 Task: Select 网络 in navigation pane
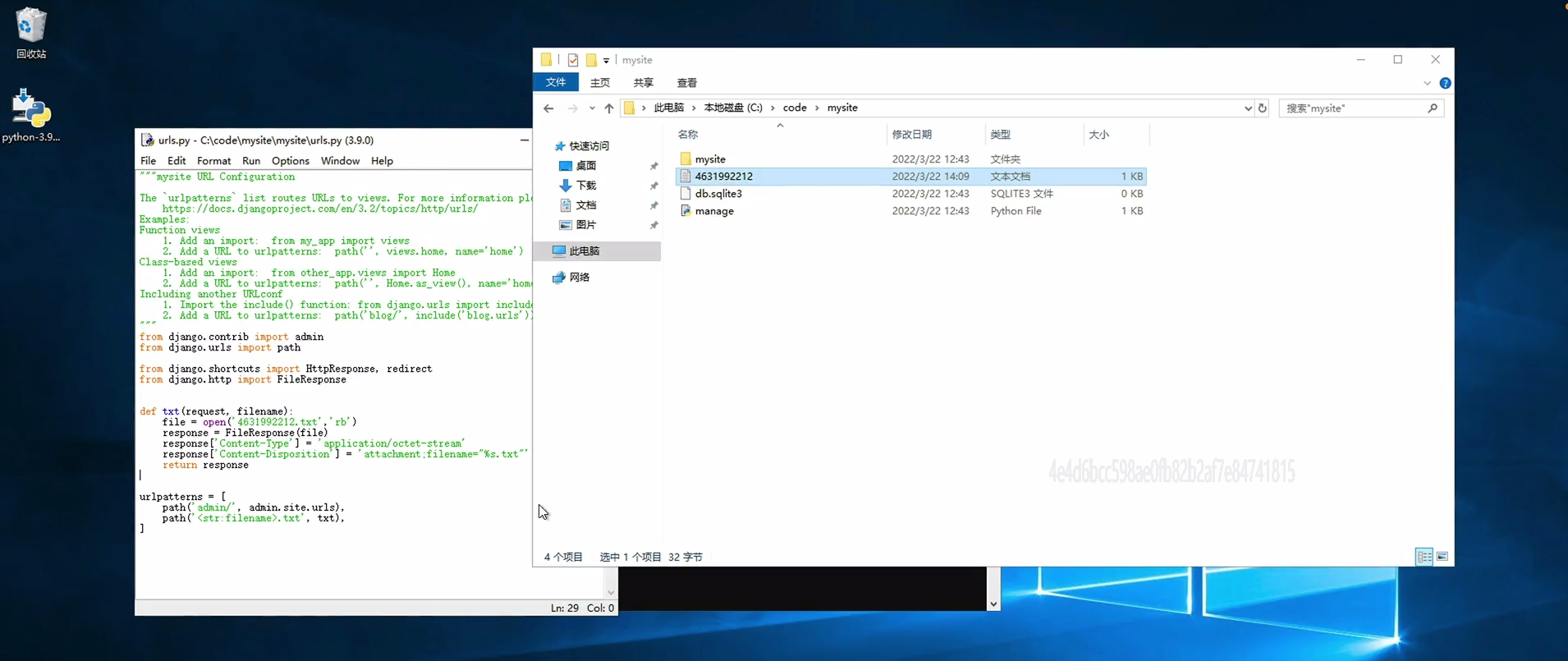click(580, 278)
